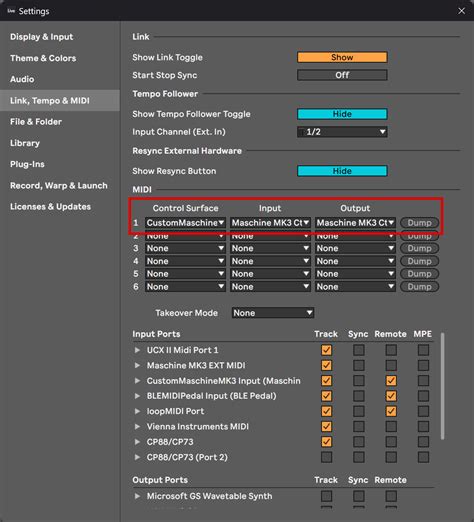Image resolution: width=474 pixels, height=522 pixels.
Task: Expand the Vienna Instruments MIDI entry
Action: click(x=137, y=426)
